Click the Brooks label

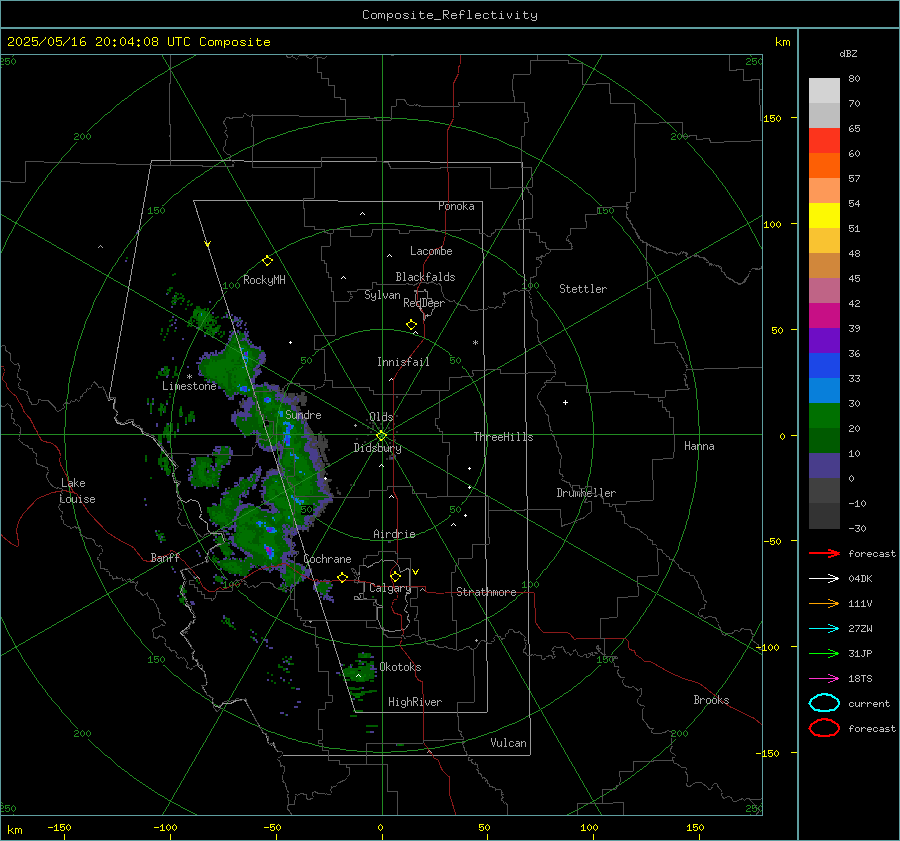coord(711,700)
